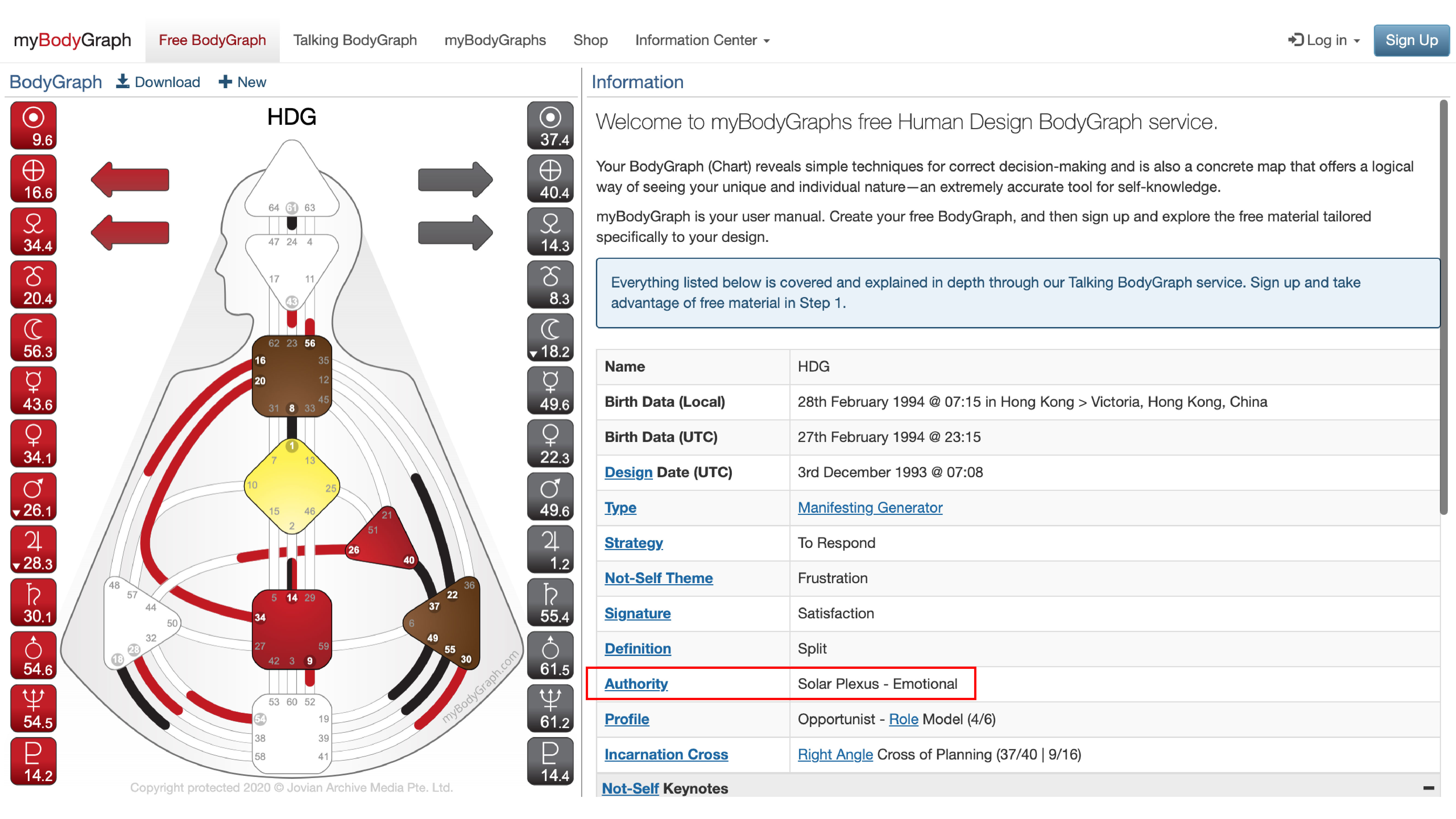Open the Information Center dropdown
Viewport: 1456px width, 819px height.
702,40
